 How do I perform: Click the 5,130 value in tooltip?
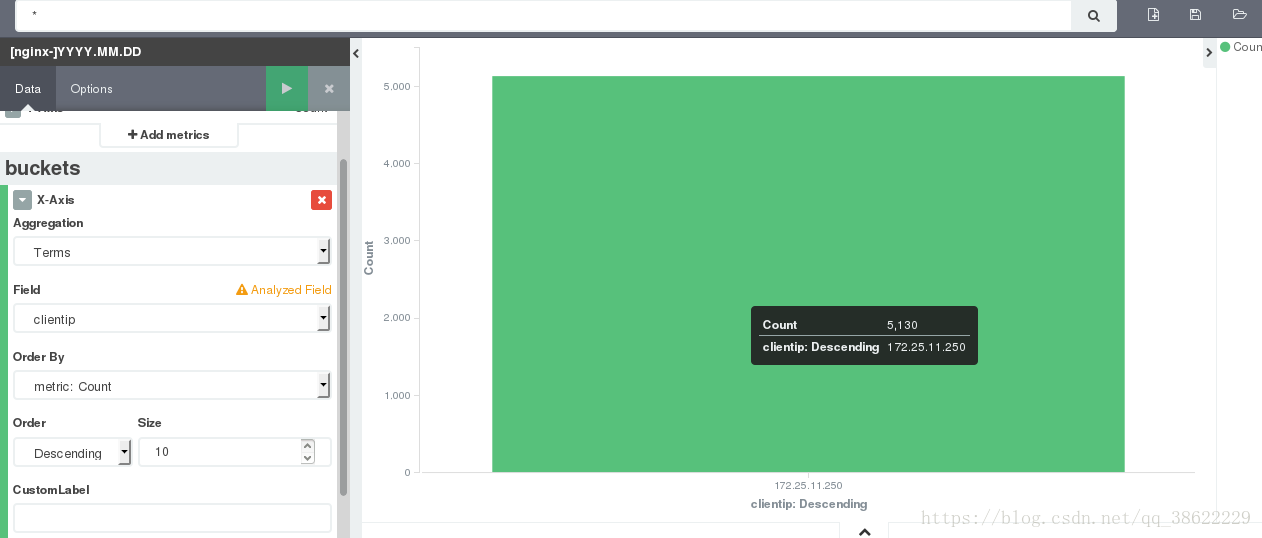tap(902, 325)
